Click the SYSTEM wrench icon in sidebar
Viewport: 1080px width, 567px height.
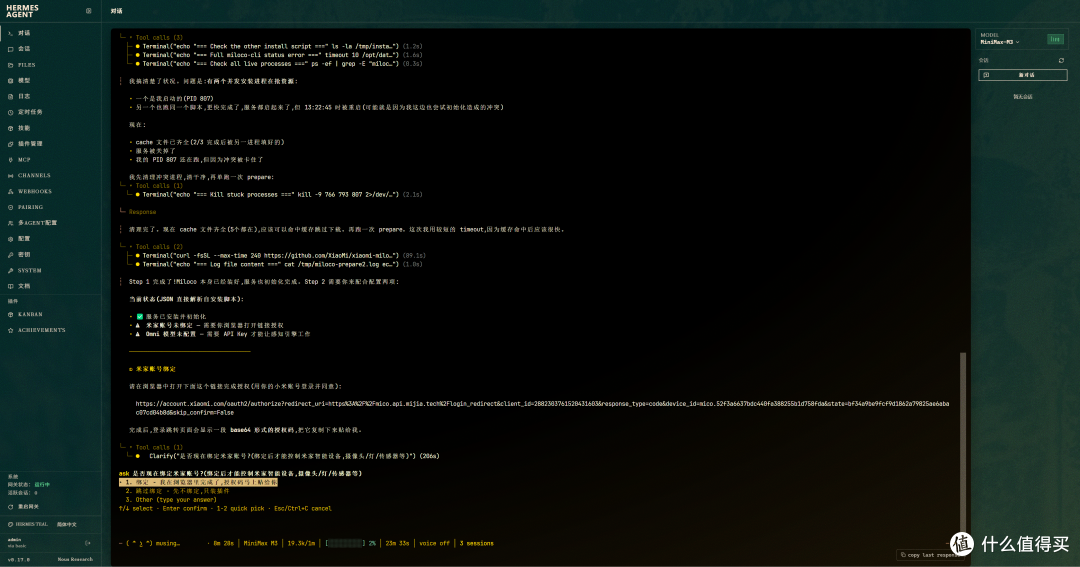pos(10,271)
